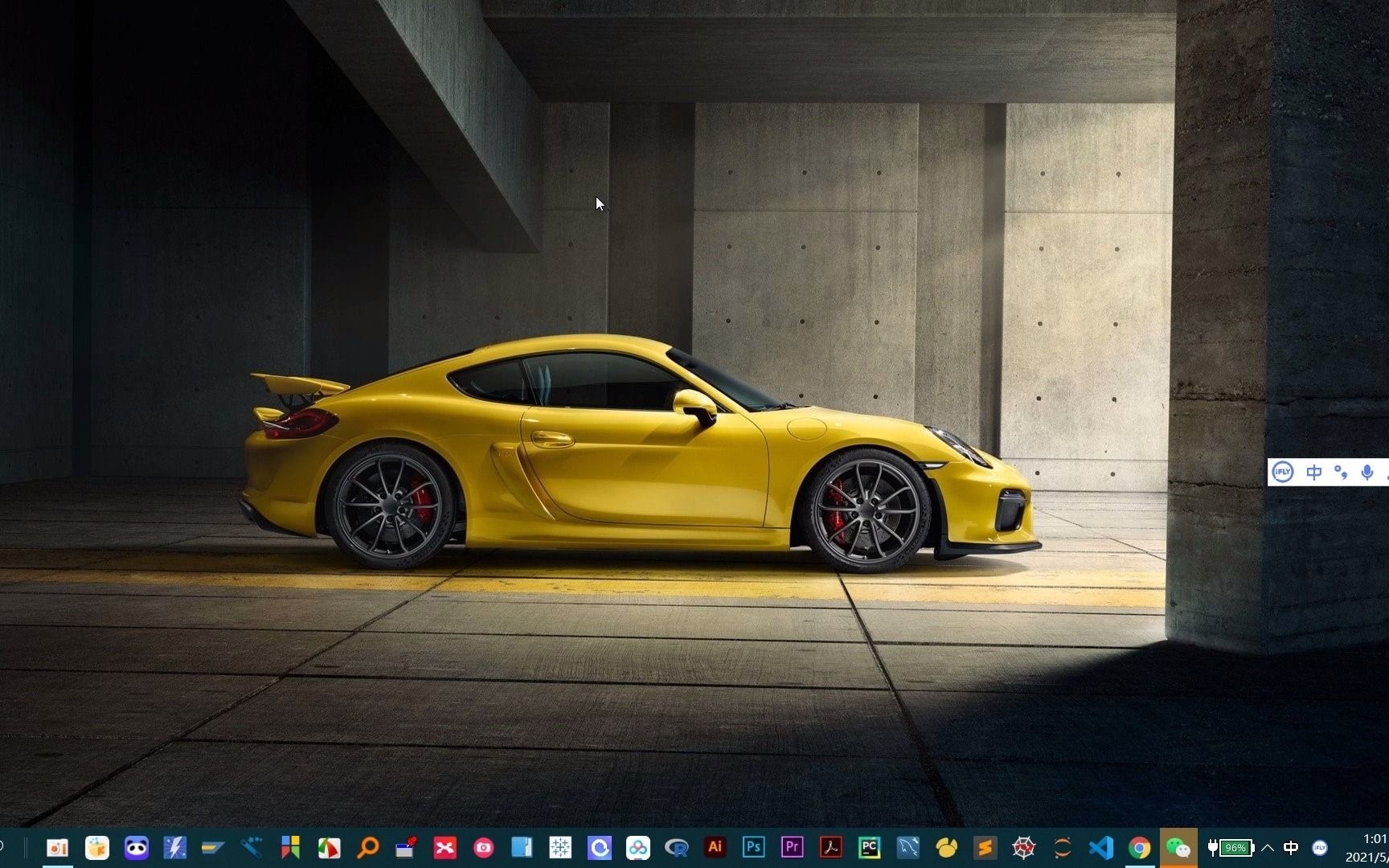Open the window with red pin app

pos(406,848)
